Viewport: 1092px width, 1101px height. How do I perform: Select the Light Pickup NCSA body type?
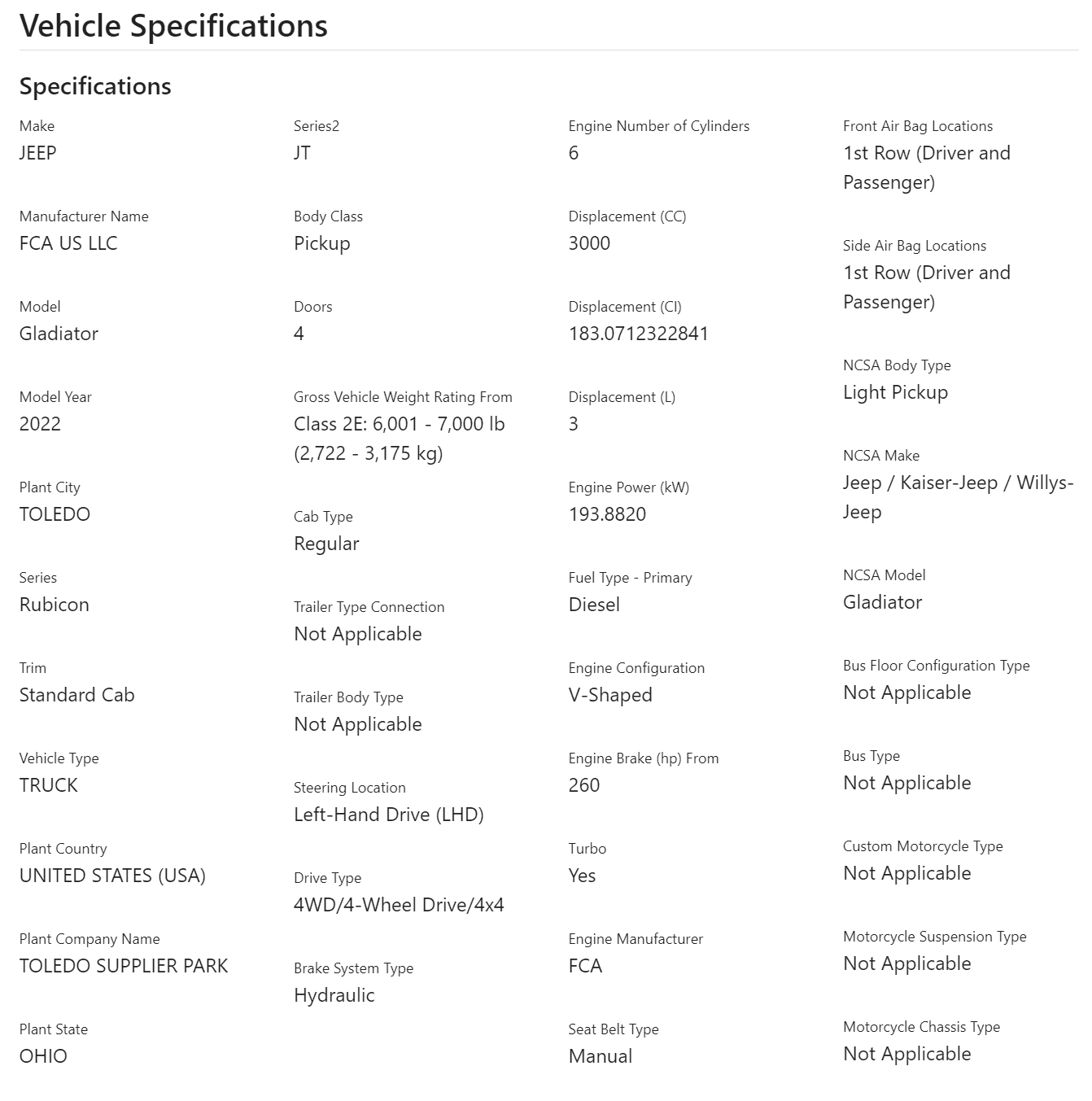(x=896, y=392)
